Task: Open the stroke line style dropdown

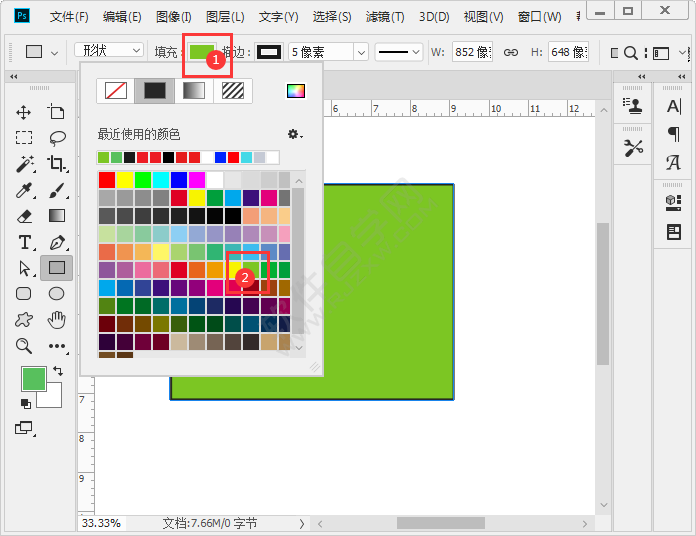Action: point(399,52)
